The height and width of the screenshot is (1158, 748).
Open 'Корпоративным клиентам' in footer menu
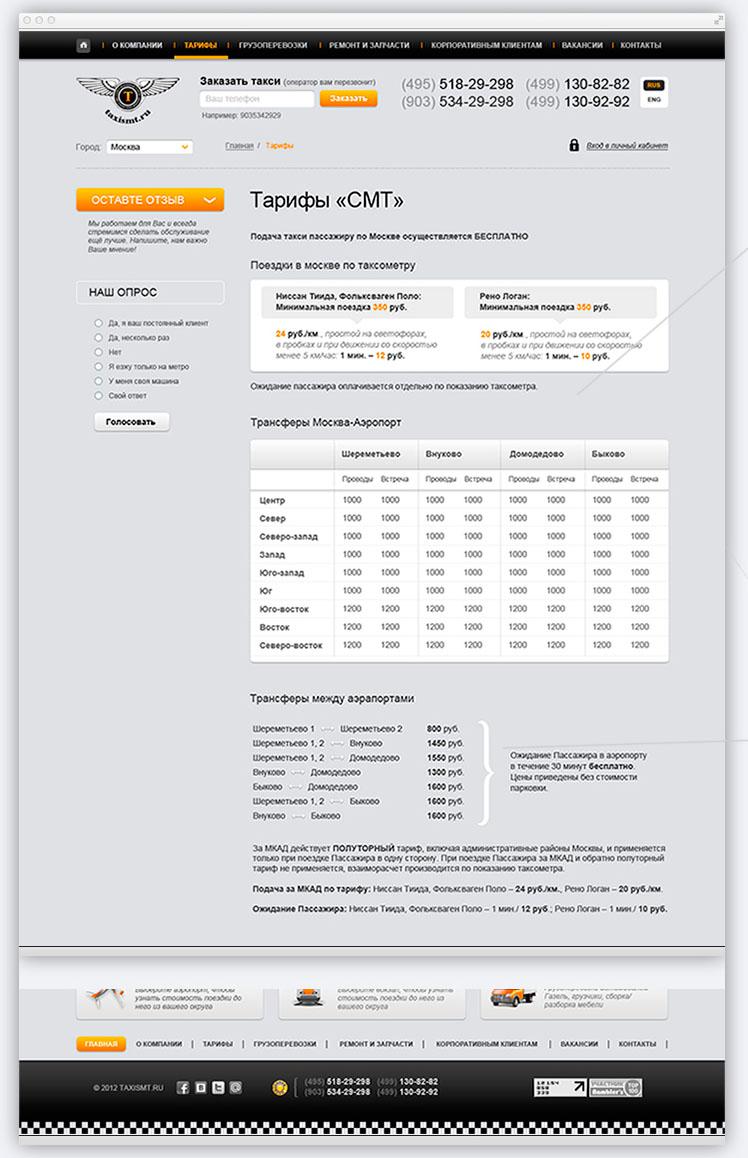pos(487,1044)
